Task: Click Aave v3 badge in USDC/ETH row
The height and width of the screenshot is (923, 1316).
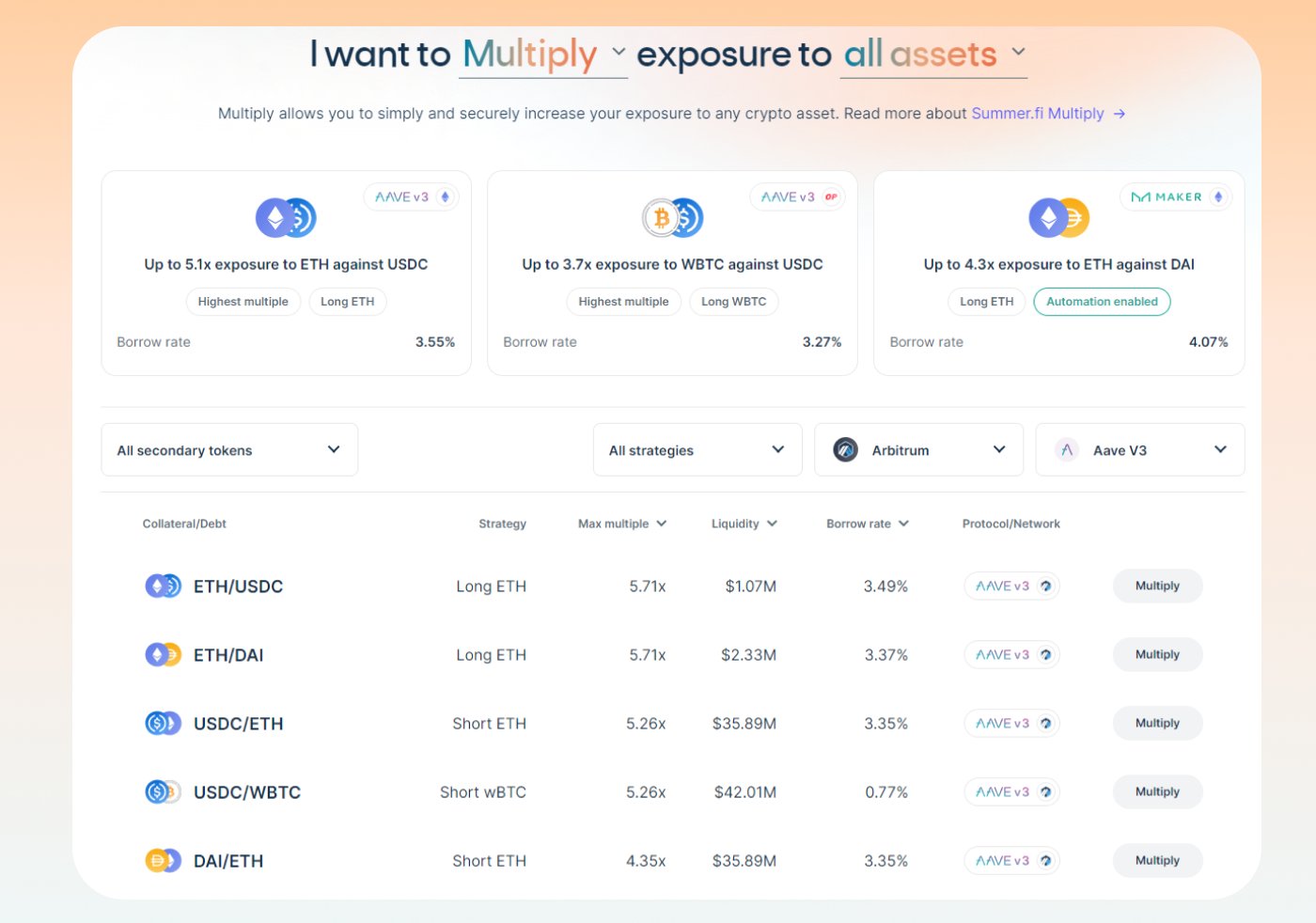Action: tap(1011, 724)
